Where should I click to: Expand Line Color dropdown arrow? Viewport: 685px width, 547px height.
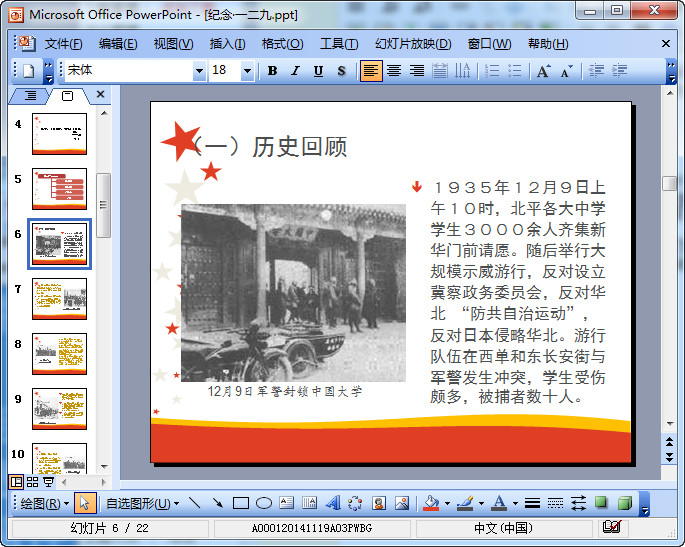coord(481,503)
